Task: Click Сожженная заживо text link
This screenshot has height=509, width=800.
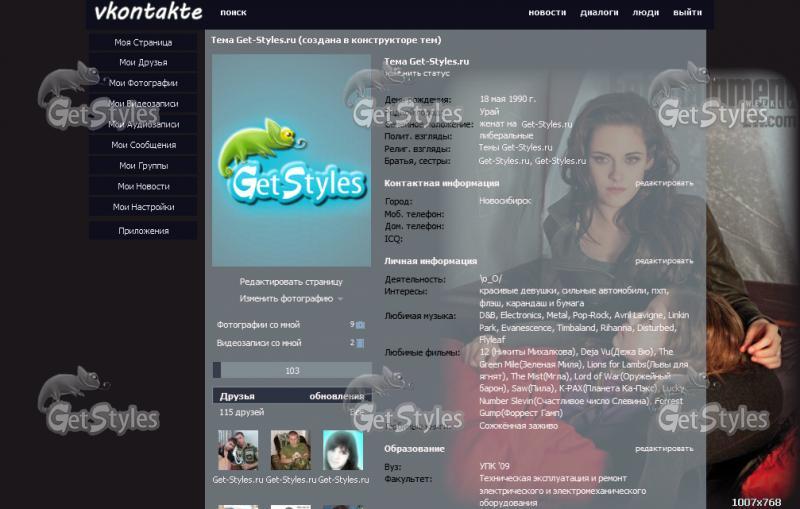Action: tap(518, 425)
